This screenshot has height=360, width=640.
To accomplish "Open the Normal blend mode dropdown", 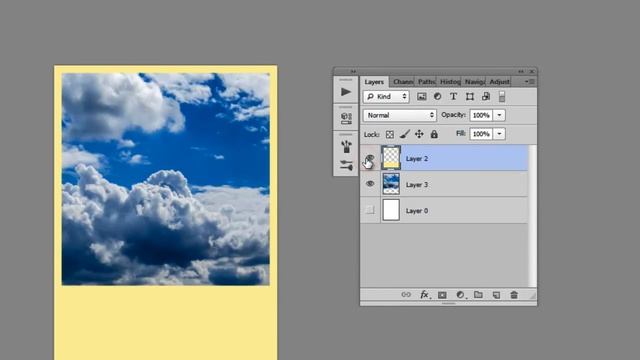I will (x=400, y=115).
